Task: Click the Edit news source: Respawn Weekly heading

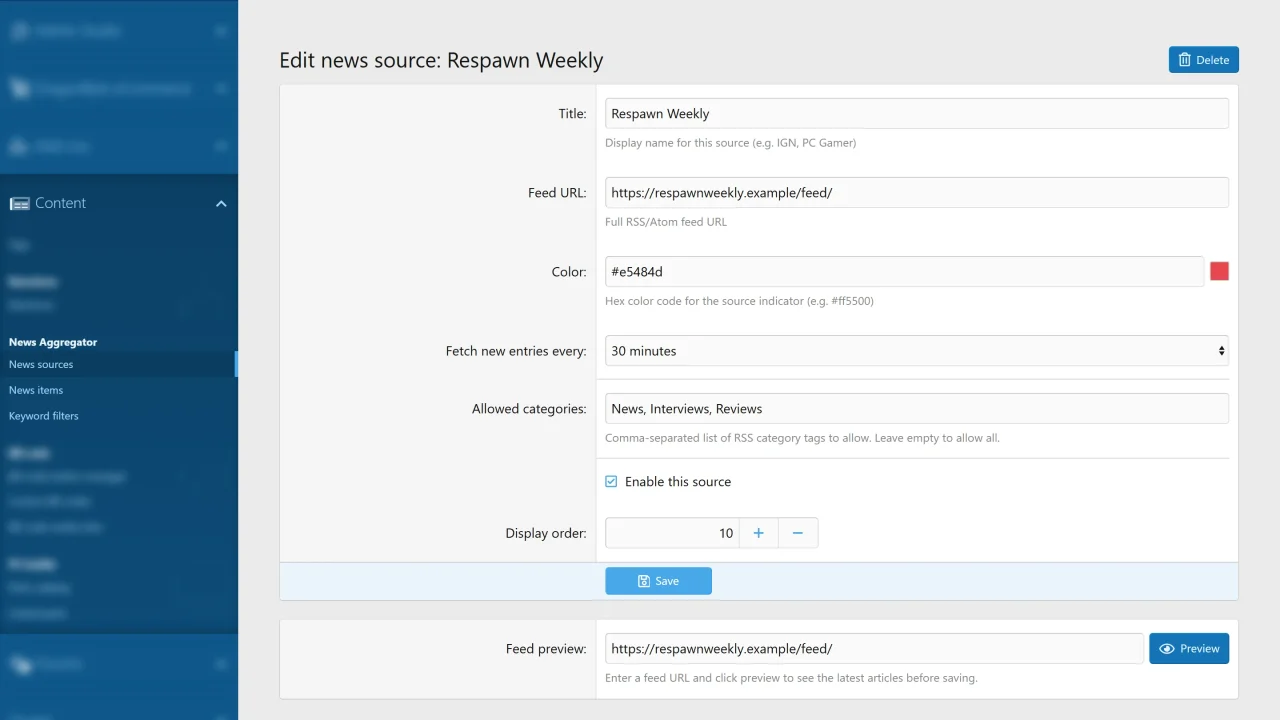Action: click(441, 60)
